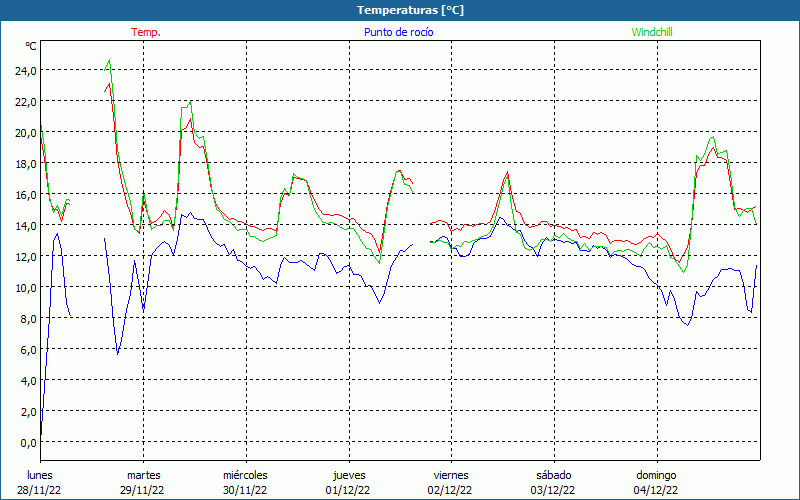Click the 16,0 y-axis value
The image size is (800, 500).
coord(26,194)
